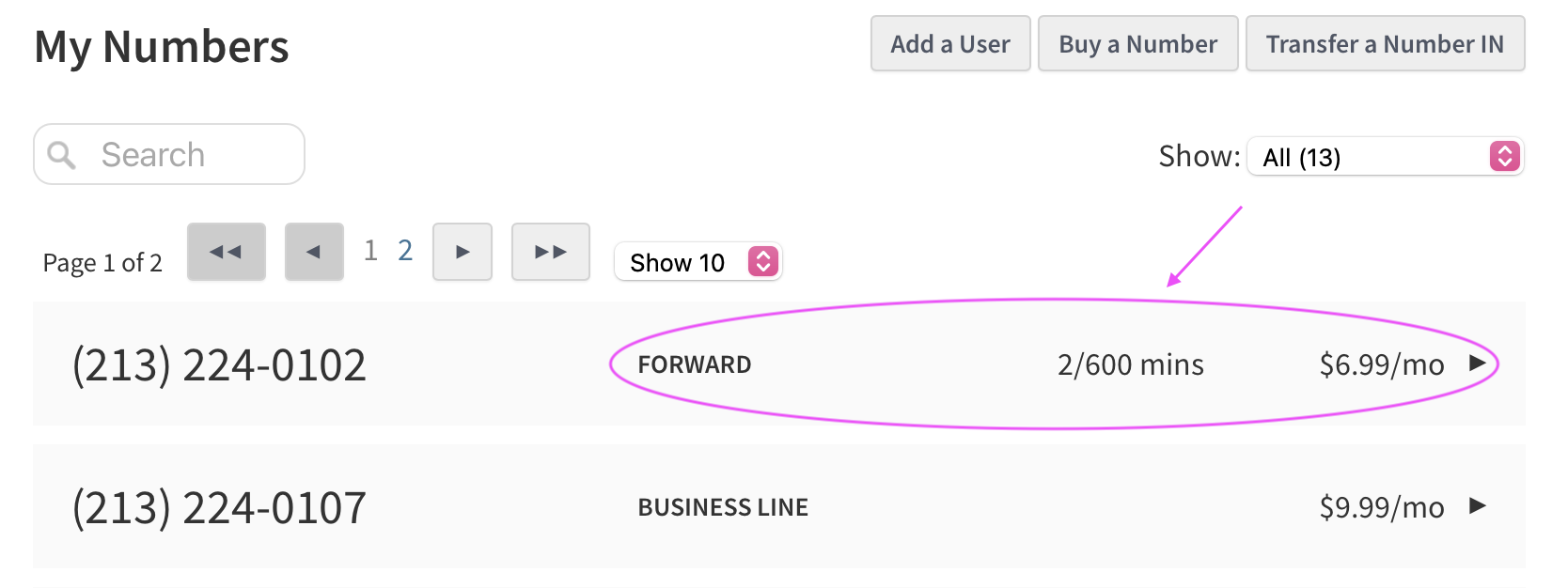Viewport: 1568px width, 588px height.
Task: Select page 1 in the pagination
Action: coord(371,251)
